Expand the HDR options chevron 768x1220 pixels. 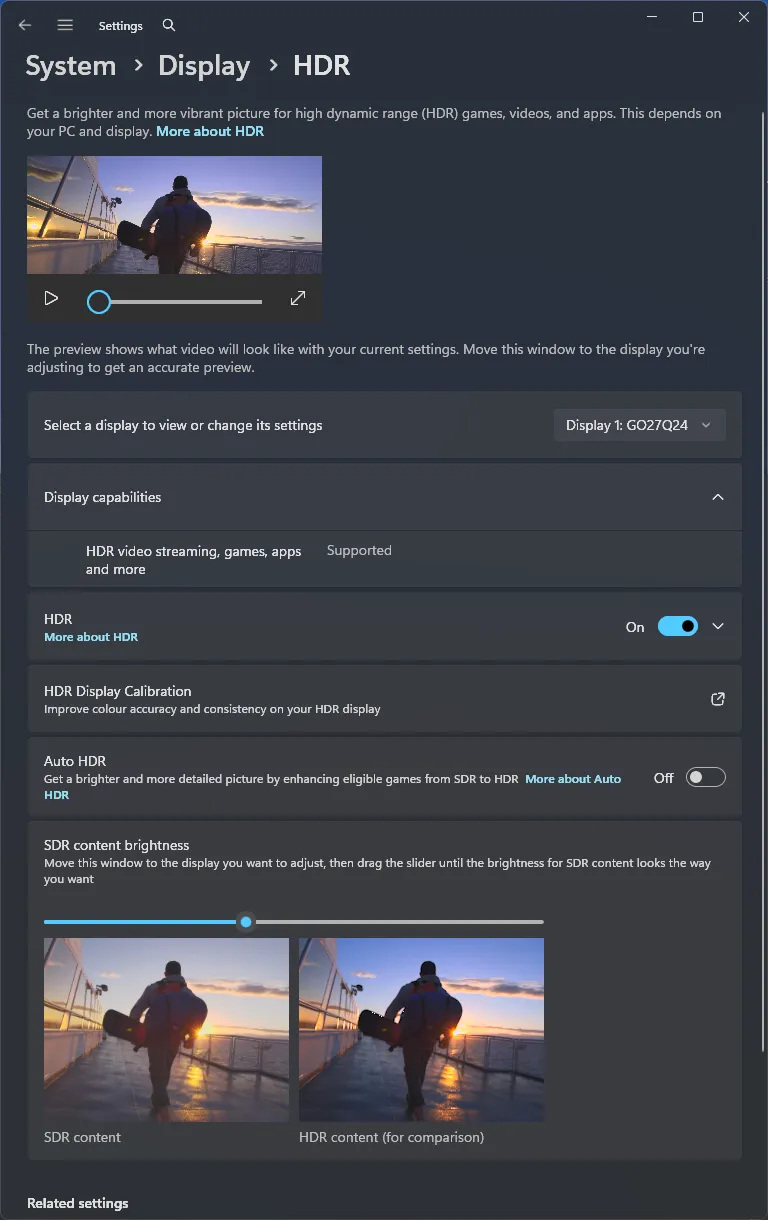click(717, 626)
